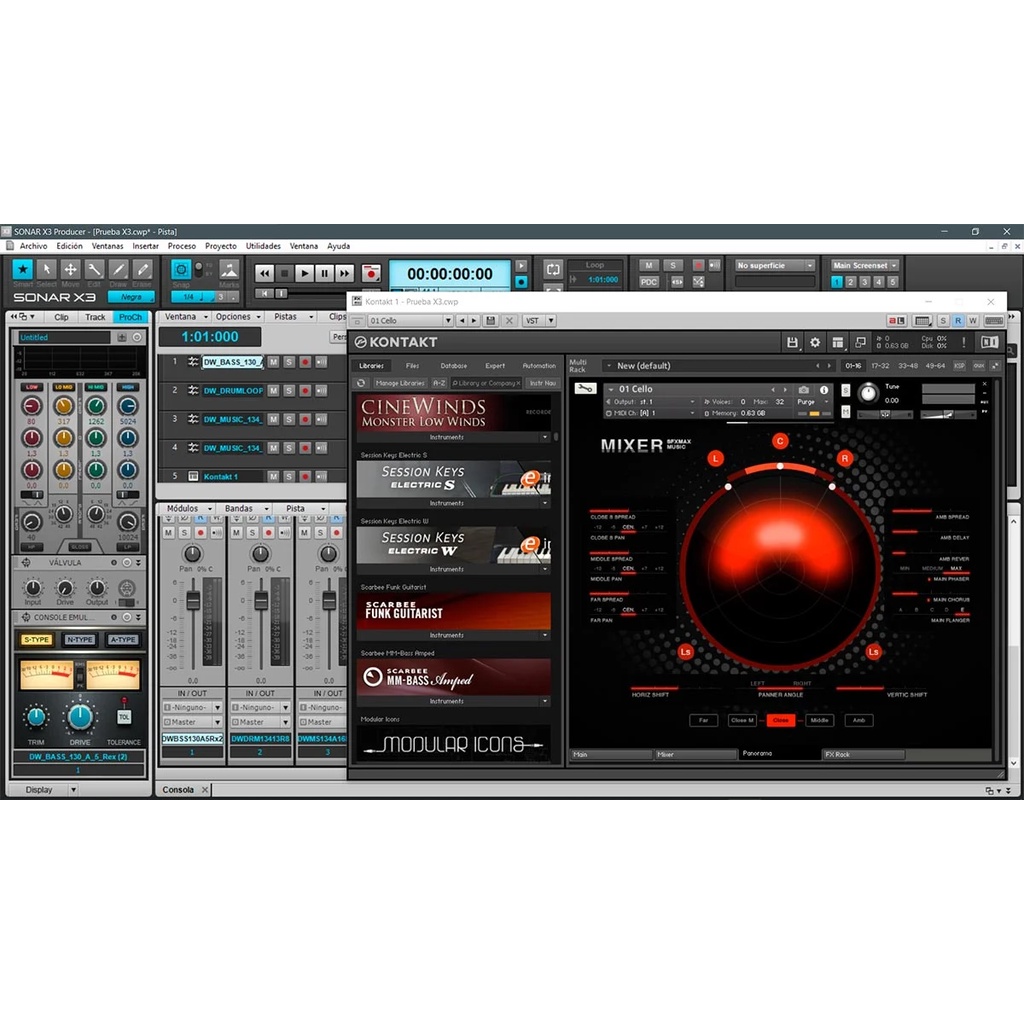The height and width of the screenshot is (1024, 1024).
Task: Open the Ventana dropdown in track view
Action: point(185,317)
